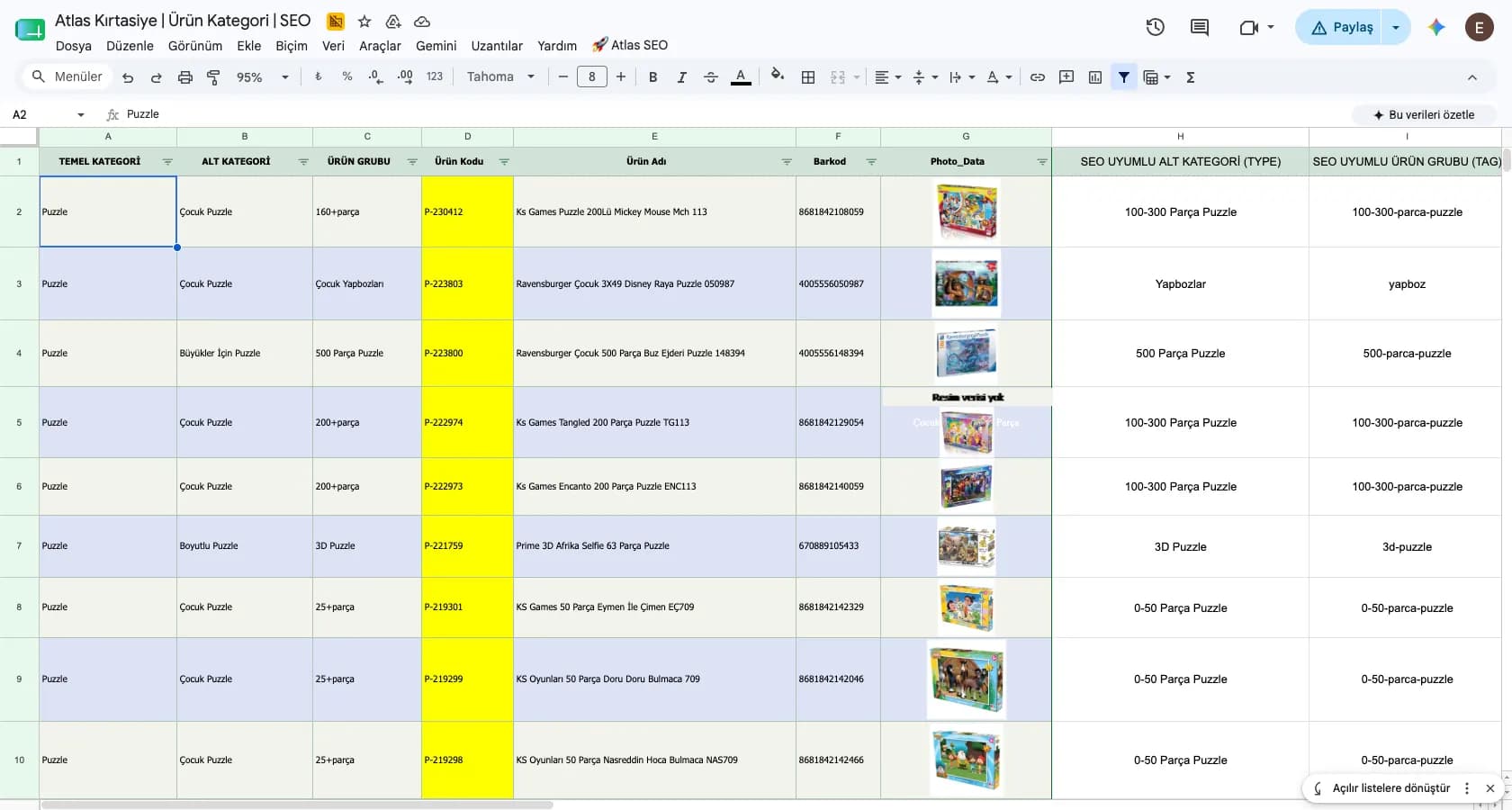This screenshot has width=1512, height=810.
Task: Click the merge cells icon
Action: coord(838,77)
